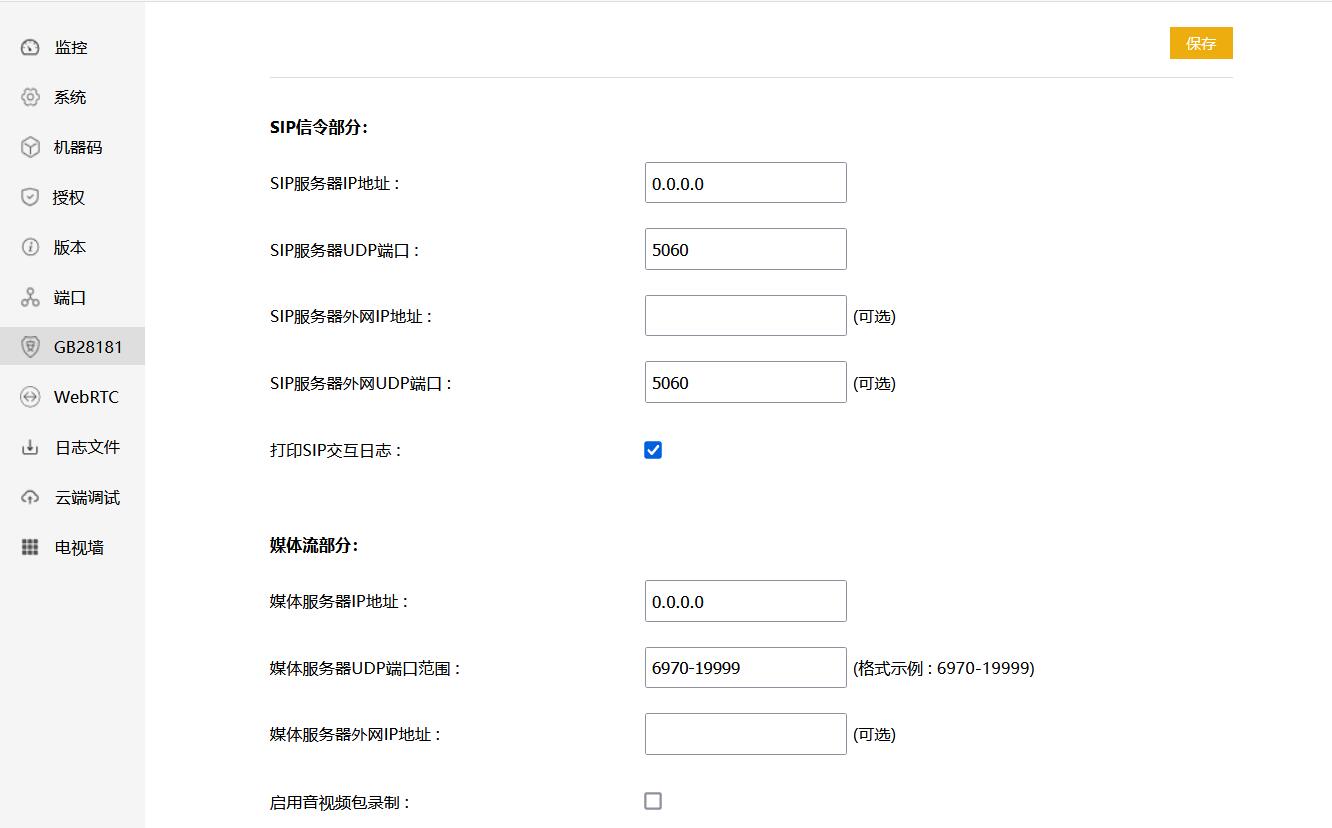Click the 监控 dashboard gauge icon

coord(30,47)
